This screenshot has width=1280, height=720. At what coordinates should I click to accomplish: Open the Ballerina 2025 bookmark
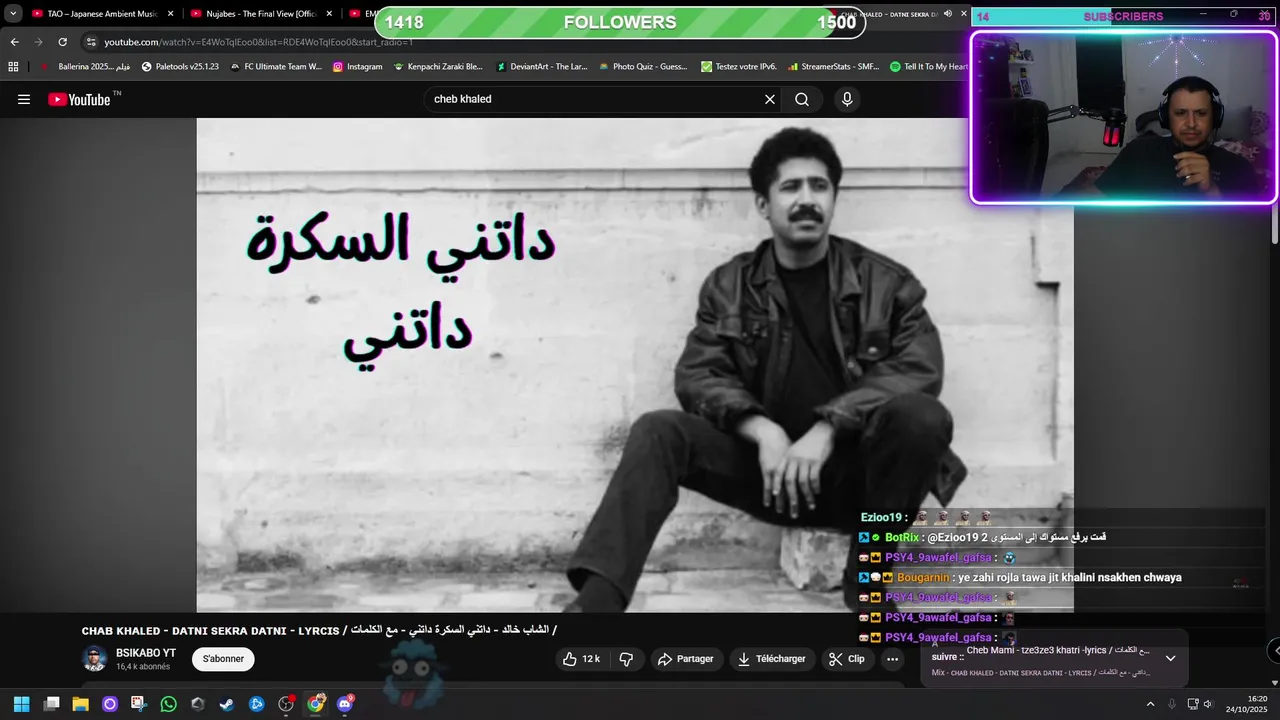click(x=84, y=67)
